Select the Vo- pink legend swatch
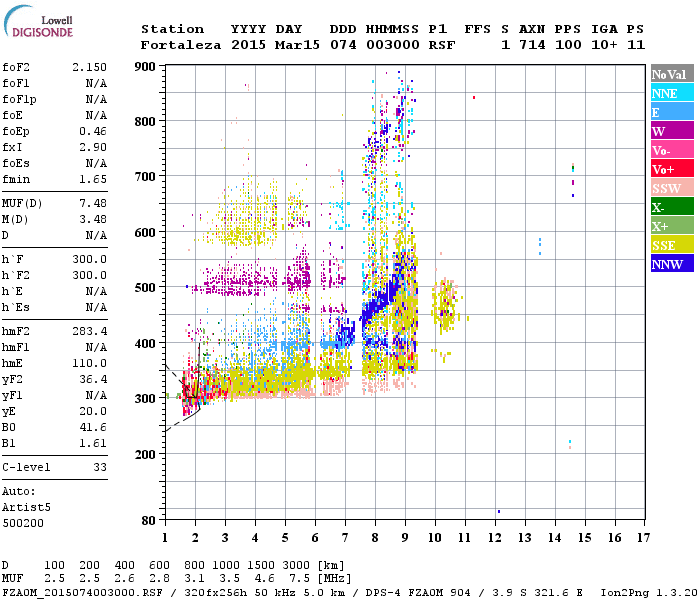The image size is (700, 600). coord(672,150)
